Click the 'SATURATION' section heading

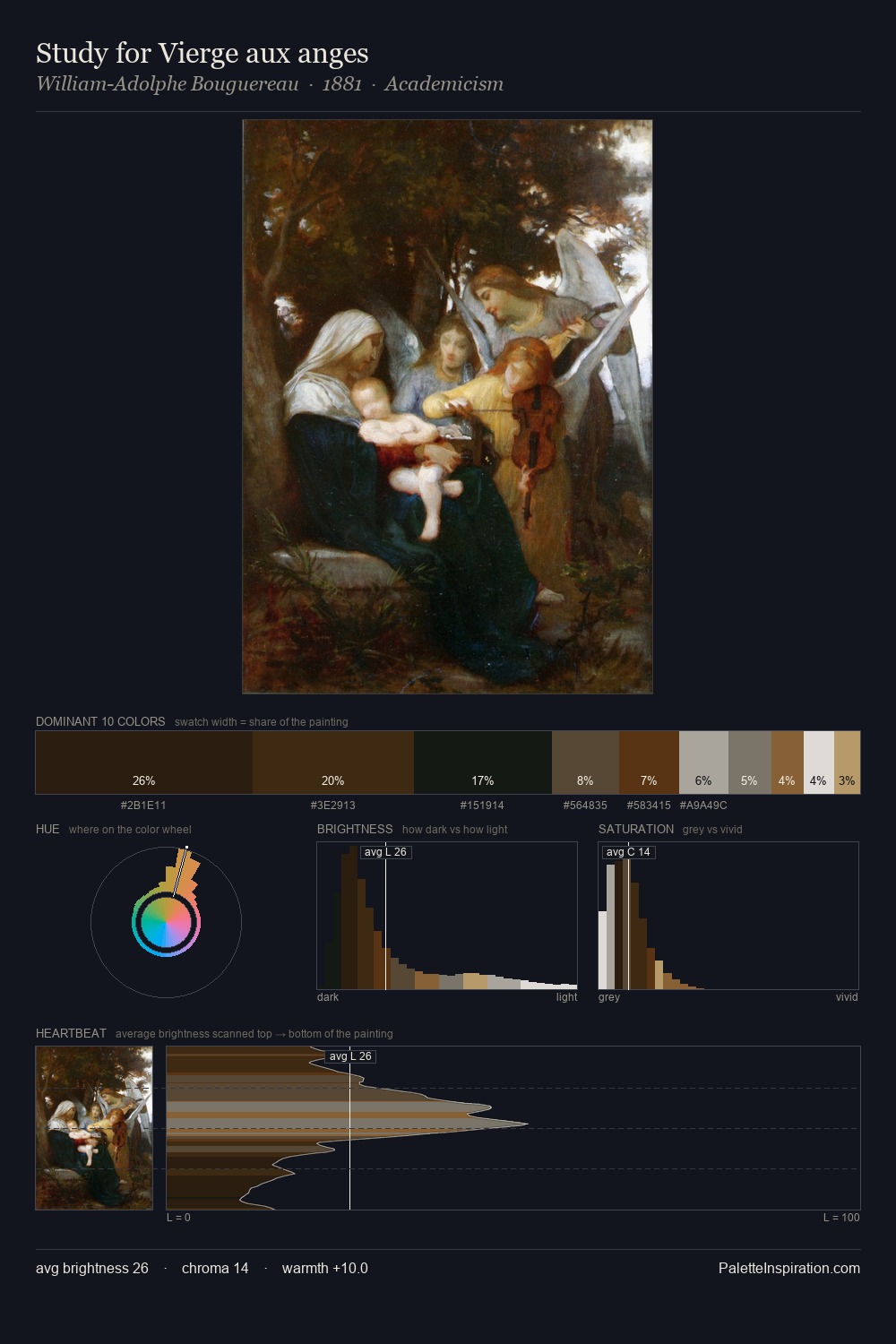click(636, 830)
